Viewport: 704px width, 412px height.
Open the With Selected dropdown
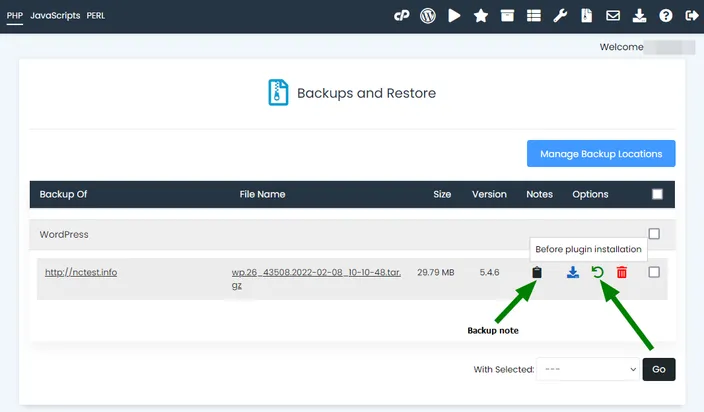[x=588, y=369]
